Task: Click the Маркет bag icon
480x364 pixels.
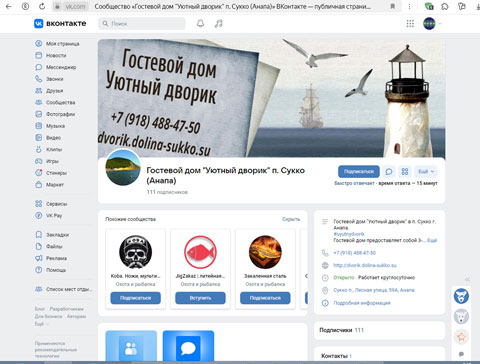Action: coord(39,184)
